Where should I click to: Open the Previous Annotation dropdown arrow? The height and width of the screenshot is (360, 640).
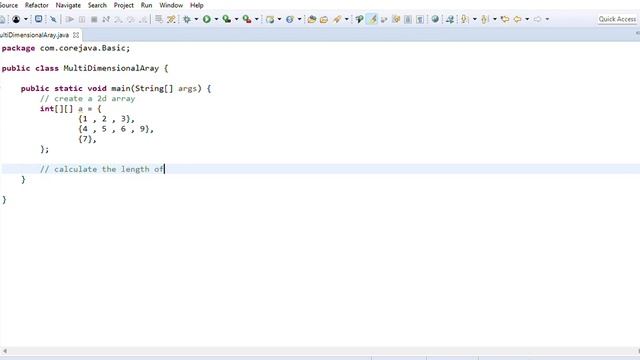pos(494,19)
